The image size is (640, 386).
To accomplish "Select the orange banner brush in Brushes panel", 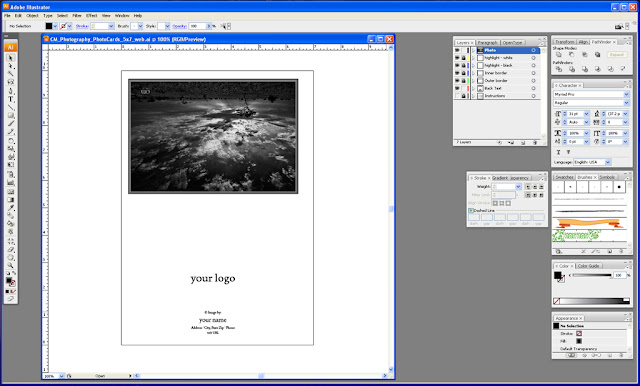I will pyautogui.click(x=589, y=223).
